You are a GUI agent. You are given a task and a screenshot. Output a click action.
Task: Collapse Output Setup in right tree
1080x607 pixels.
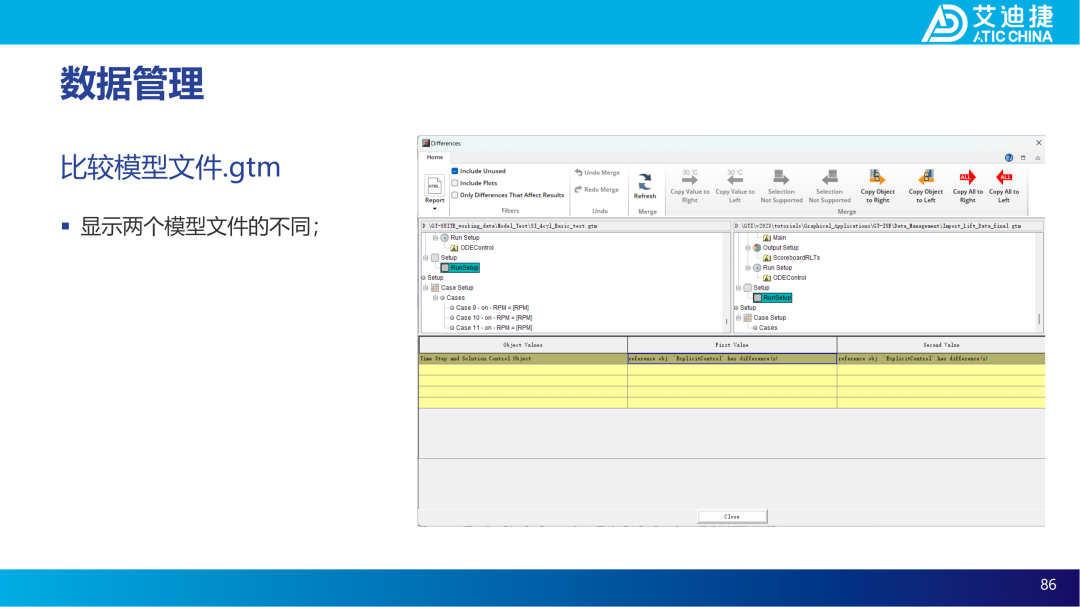(x=747, y=247)
